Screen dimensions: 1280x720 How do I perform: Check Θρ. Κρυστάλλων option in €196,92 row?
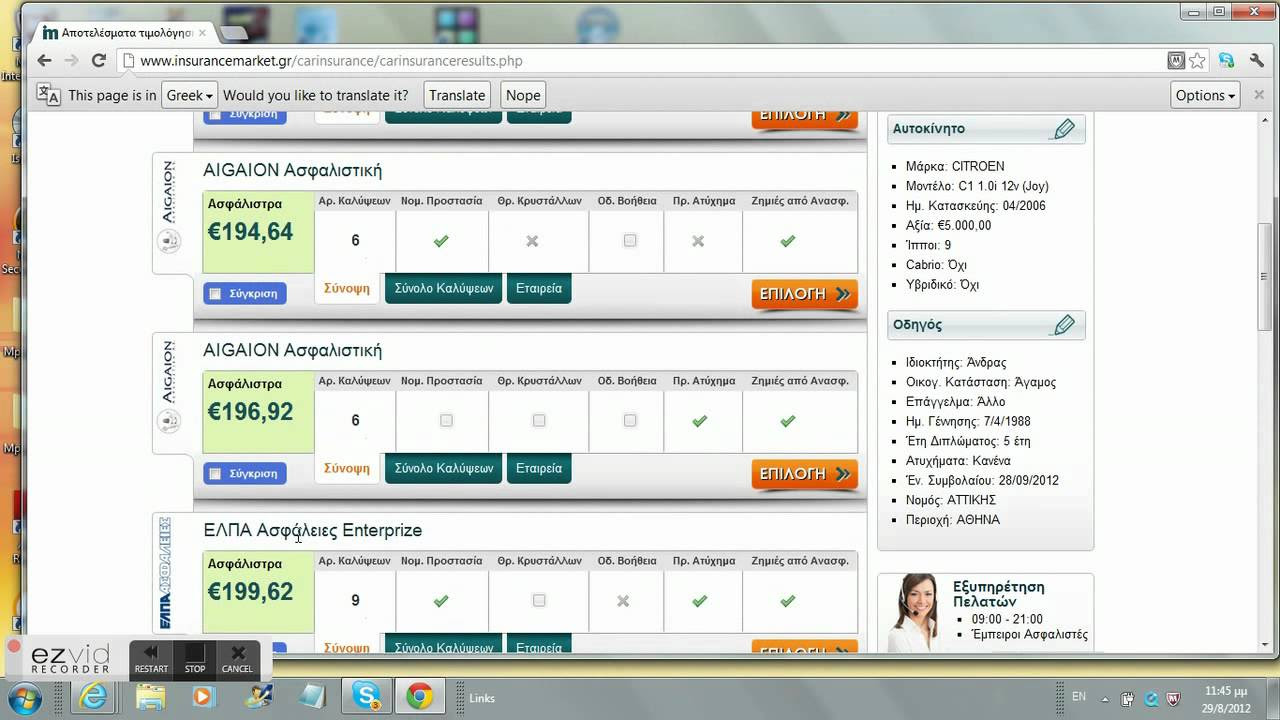point(539,420)
